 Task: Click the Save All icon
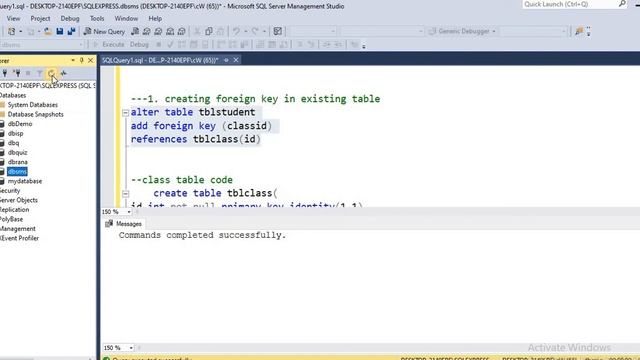click(x=71, y=31)
